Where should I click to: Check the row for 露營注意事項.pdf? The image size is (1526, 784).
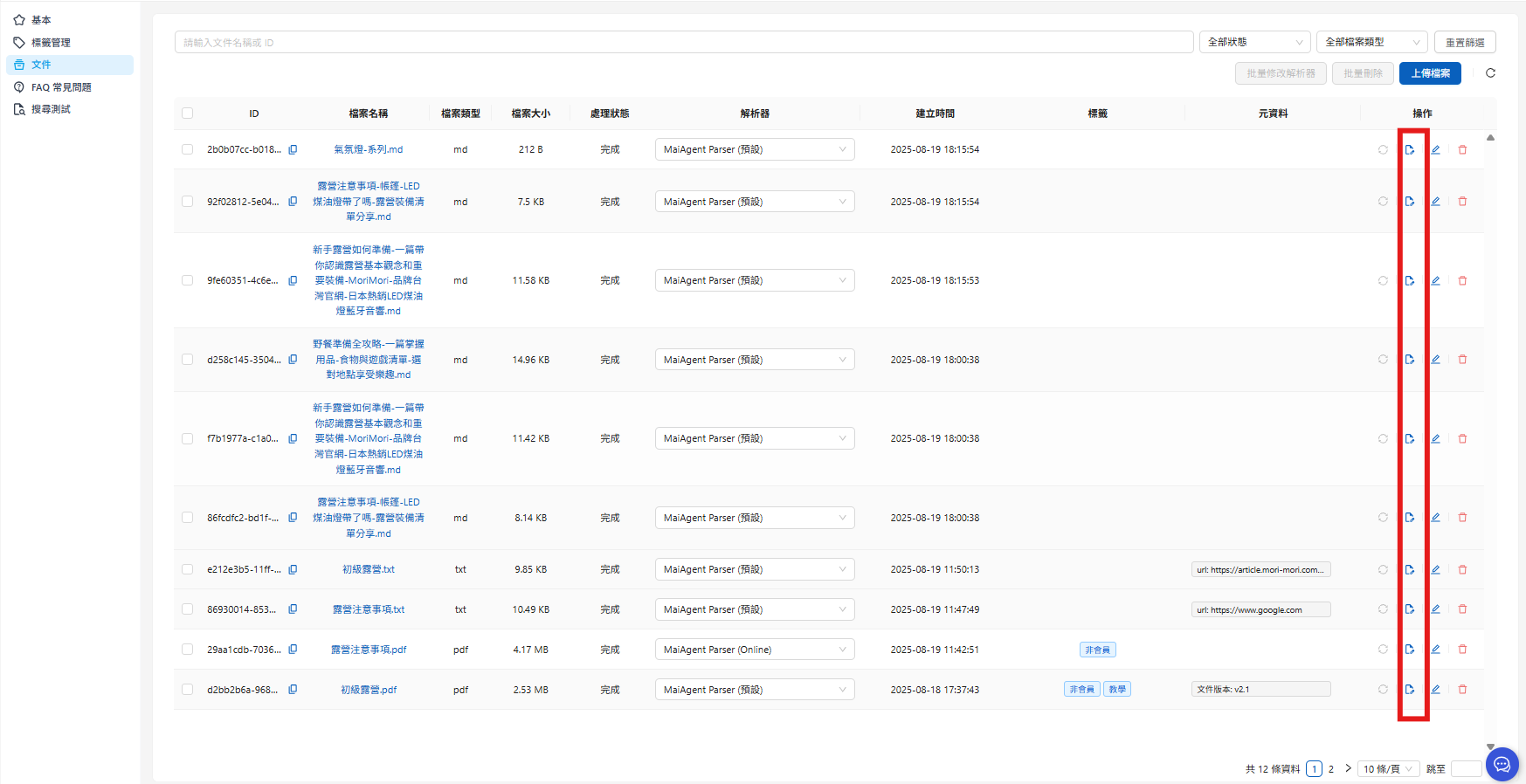pos(187,650)
